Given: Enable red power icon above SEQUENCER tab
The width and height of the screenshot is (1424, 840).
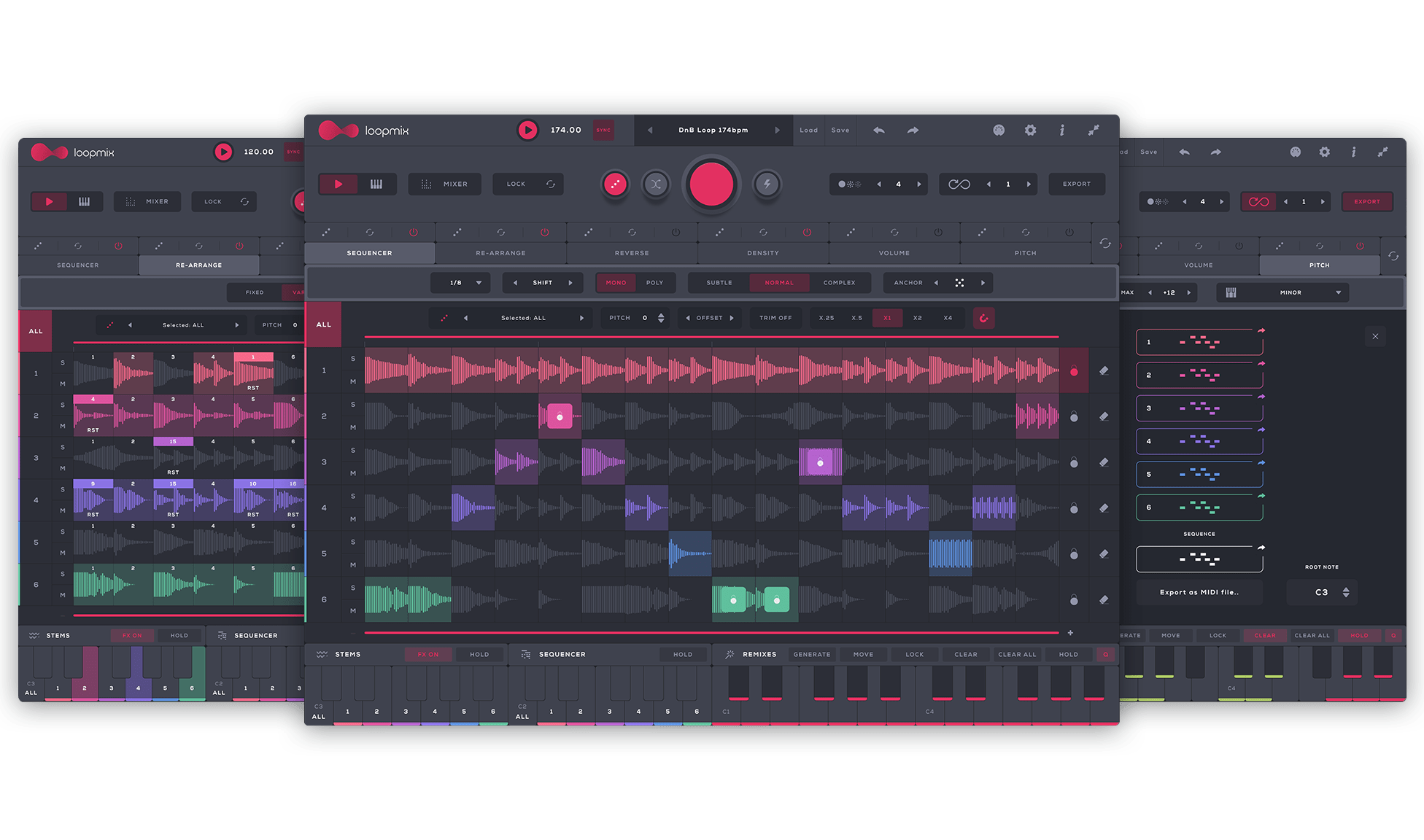Looking at the screenshot, I should click(413, 232).
